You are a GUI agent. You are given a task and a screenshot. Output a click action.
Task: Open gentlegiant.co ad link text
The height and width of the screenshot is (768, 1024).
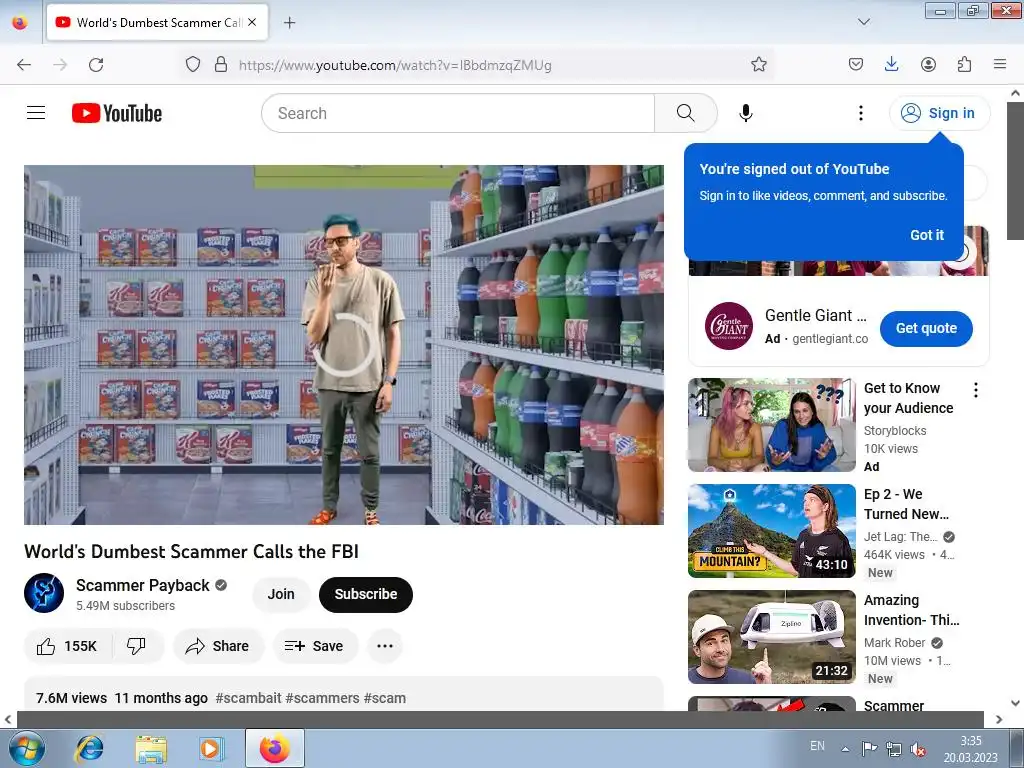[830, 338]
